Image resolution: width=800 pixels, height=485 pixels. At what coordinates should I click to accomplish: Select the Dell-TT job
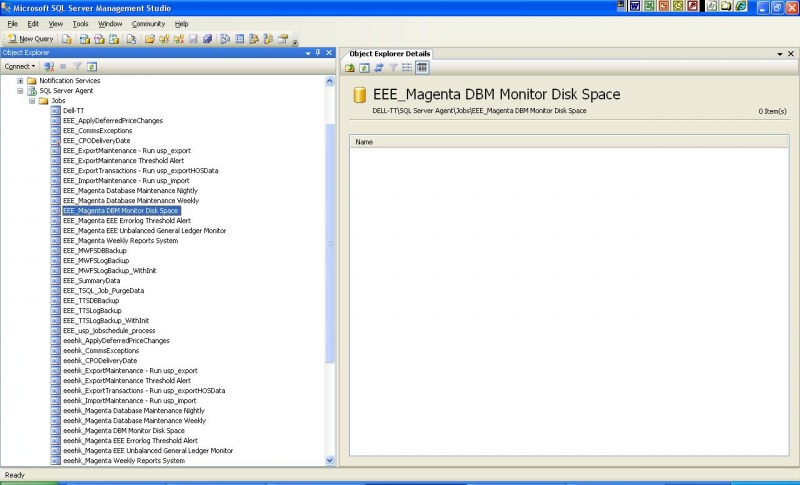[73, 111]
